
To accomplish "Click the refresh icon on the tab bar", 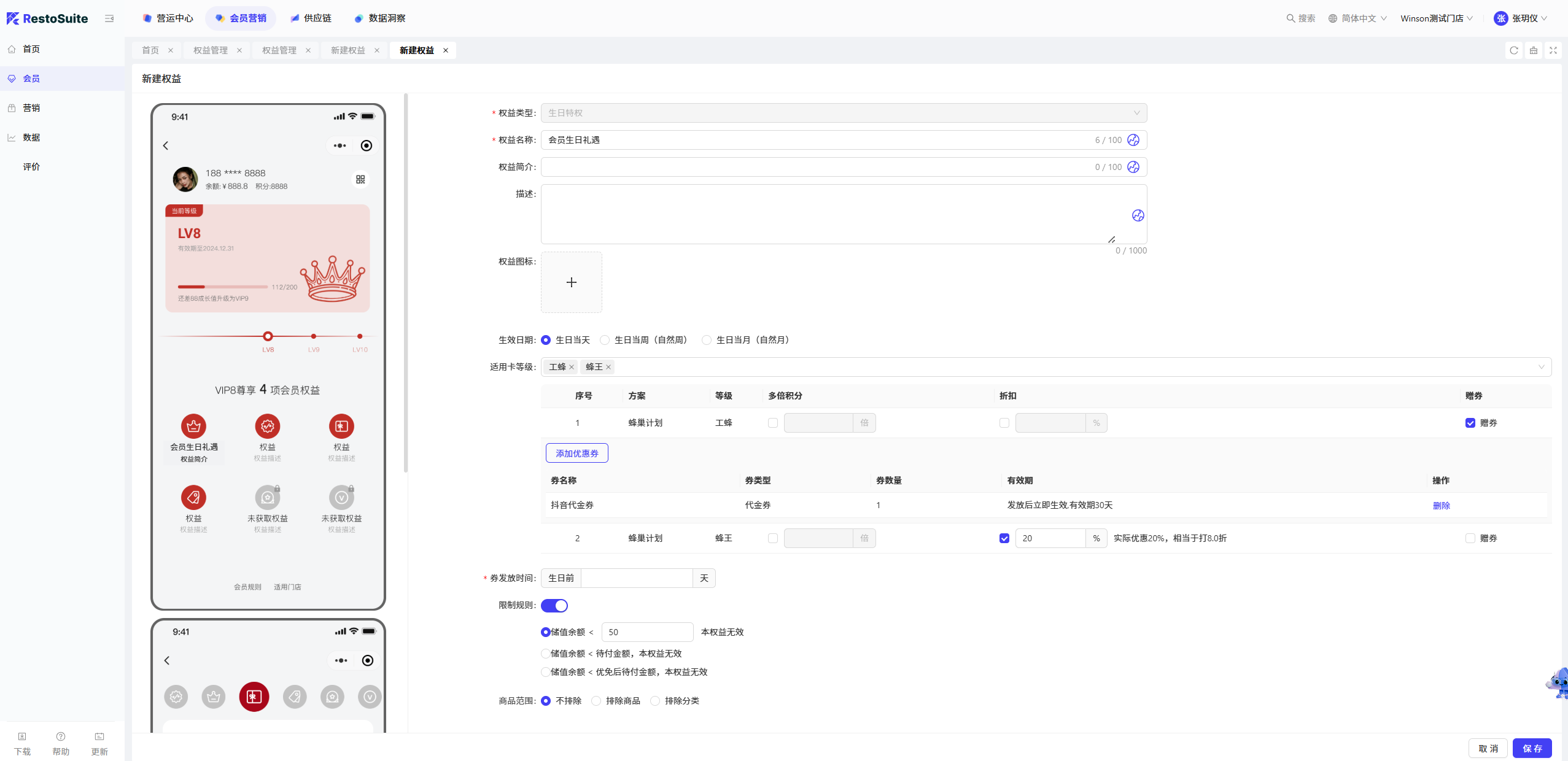I will tap(1514, 50).
